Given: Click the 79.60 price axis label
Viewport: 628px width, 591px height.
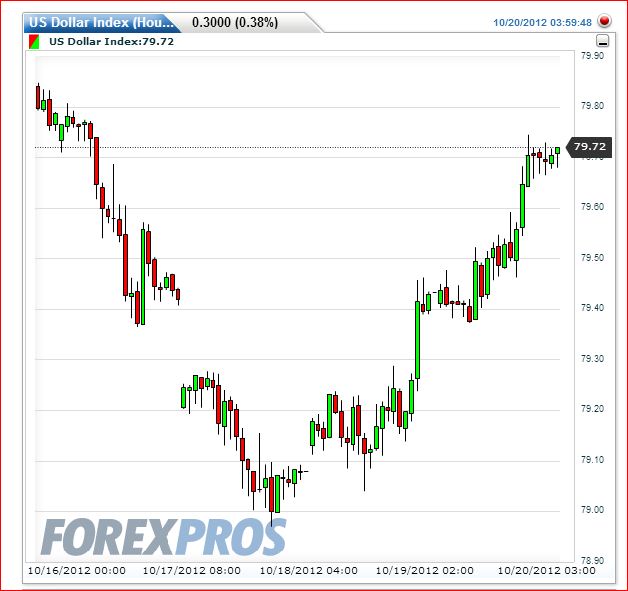Looking at the screenshot, I should click(x=592, y=207).
